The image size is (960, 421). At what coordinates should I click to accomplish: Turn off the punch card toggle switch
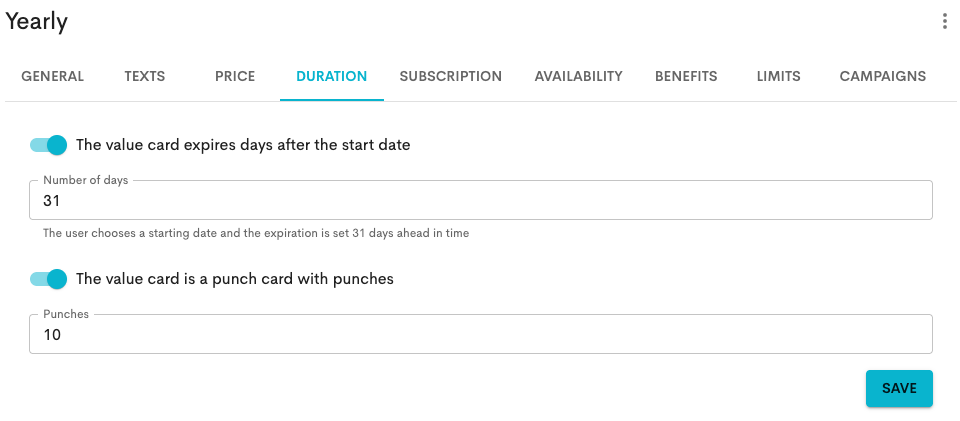[x=49, y=279]
